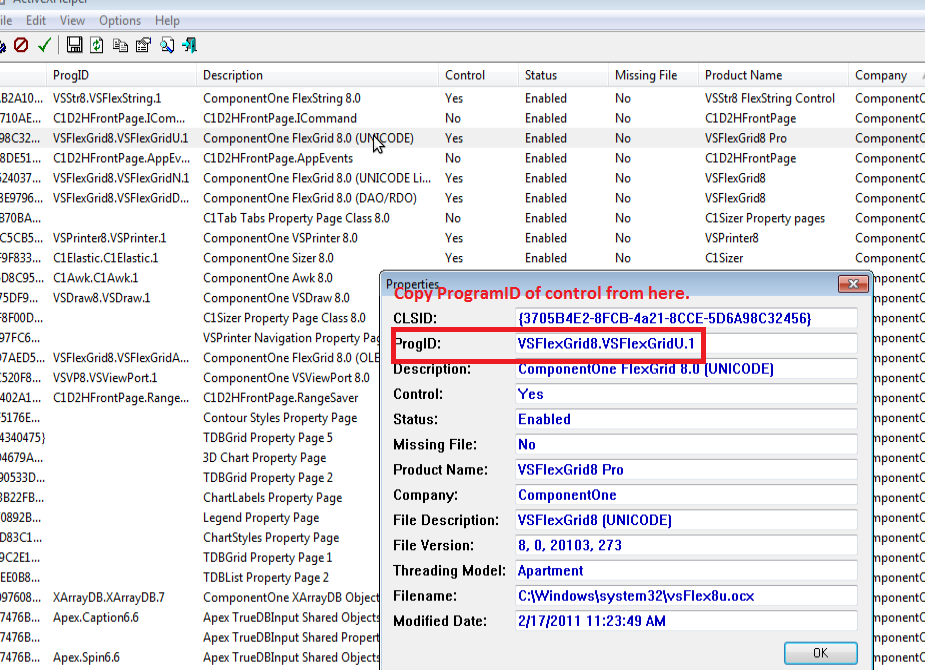
Task: Open the View menu
Action: tap(73, 21)
